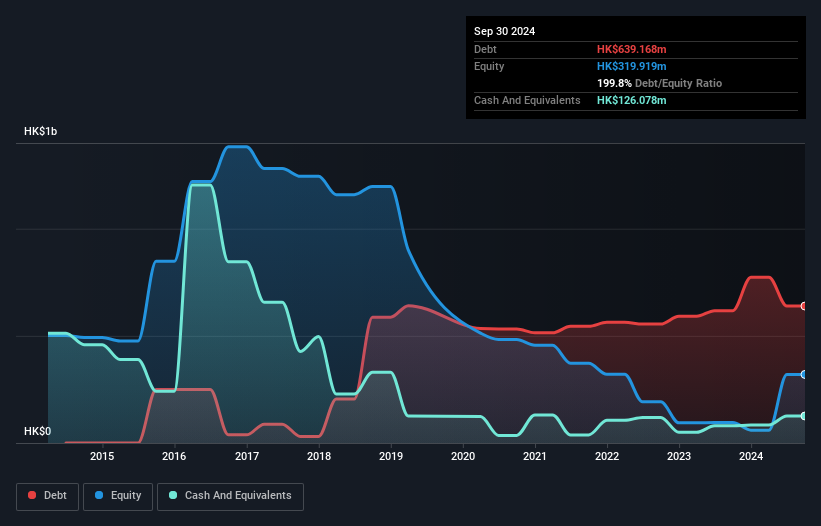Click the HK$319.919m equity value

pos(631,66)
